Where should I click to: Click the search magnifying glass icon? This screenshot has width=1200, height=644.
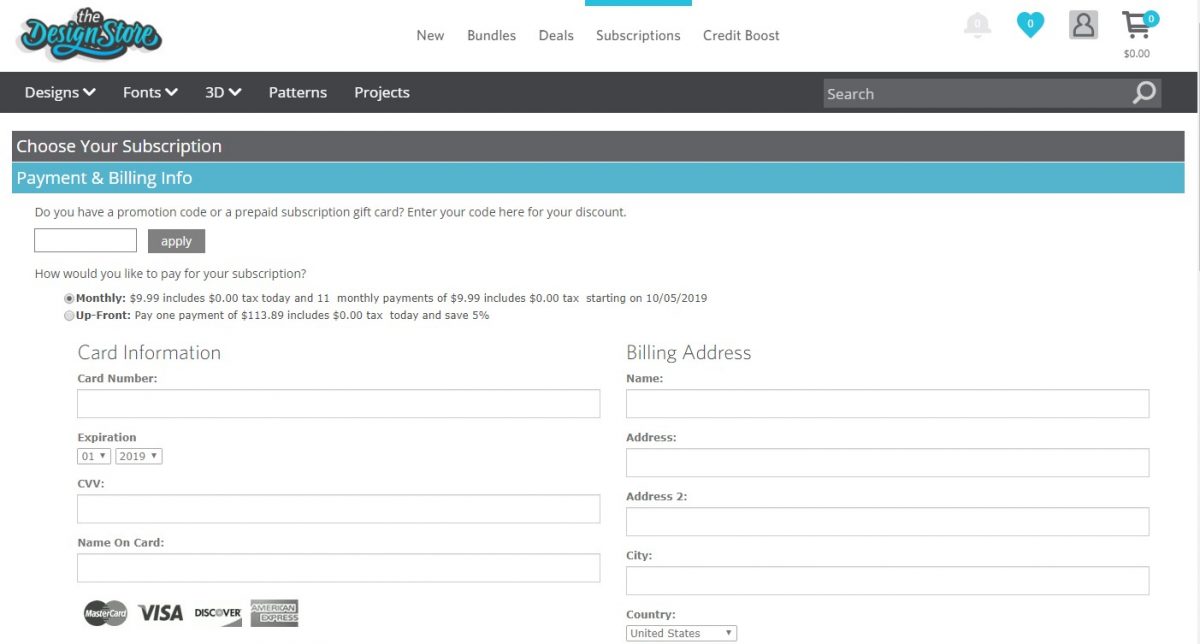coord(1145,93)
